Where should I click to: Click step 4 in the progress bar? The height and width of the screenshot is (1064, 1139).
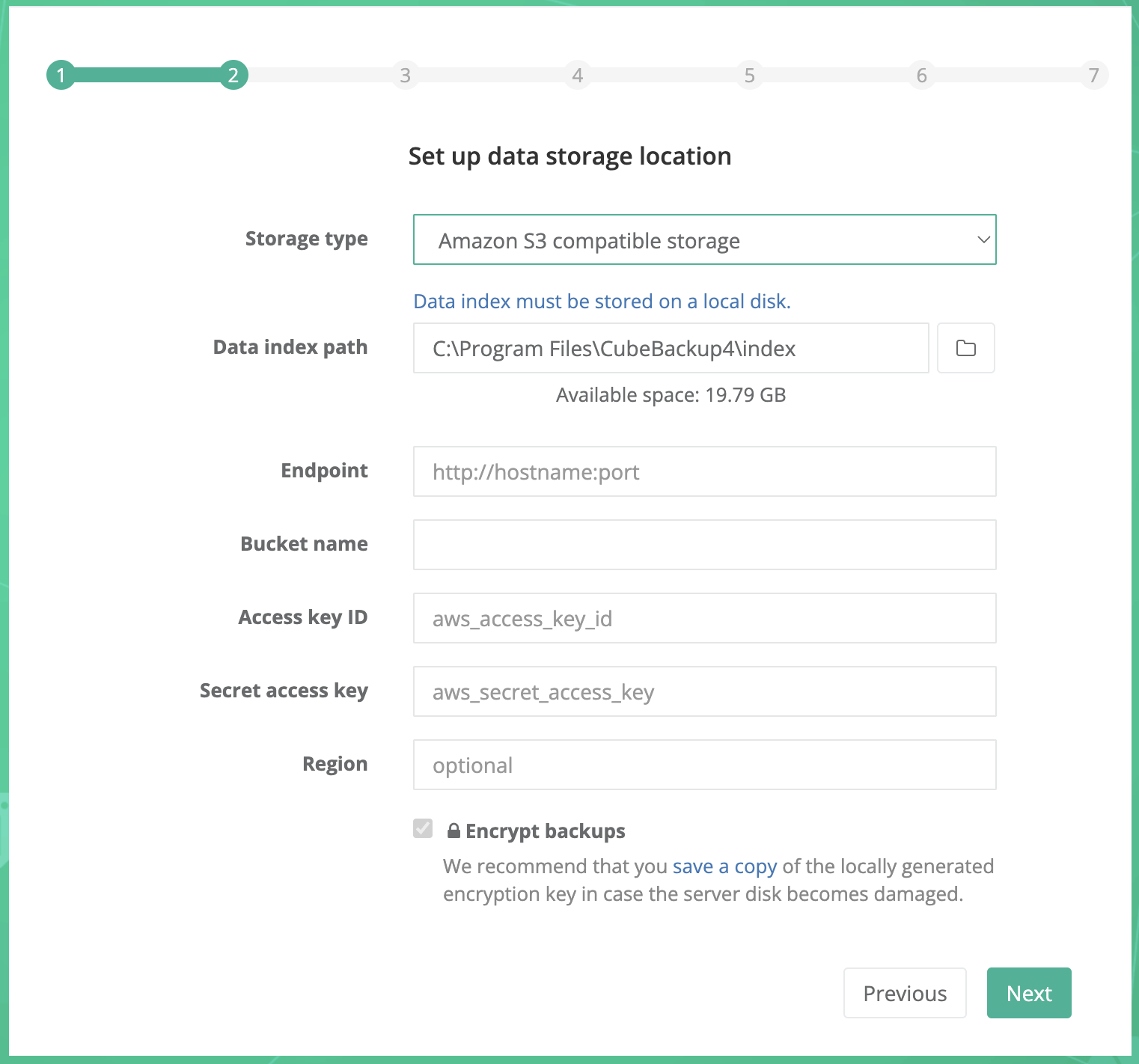pyautogui.click(x=577, y=75)
